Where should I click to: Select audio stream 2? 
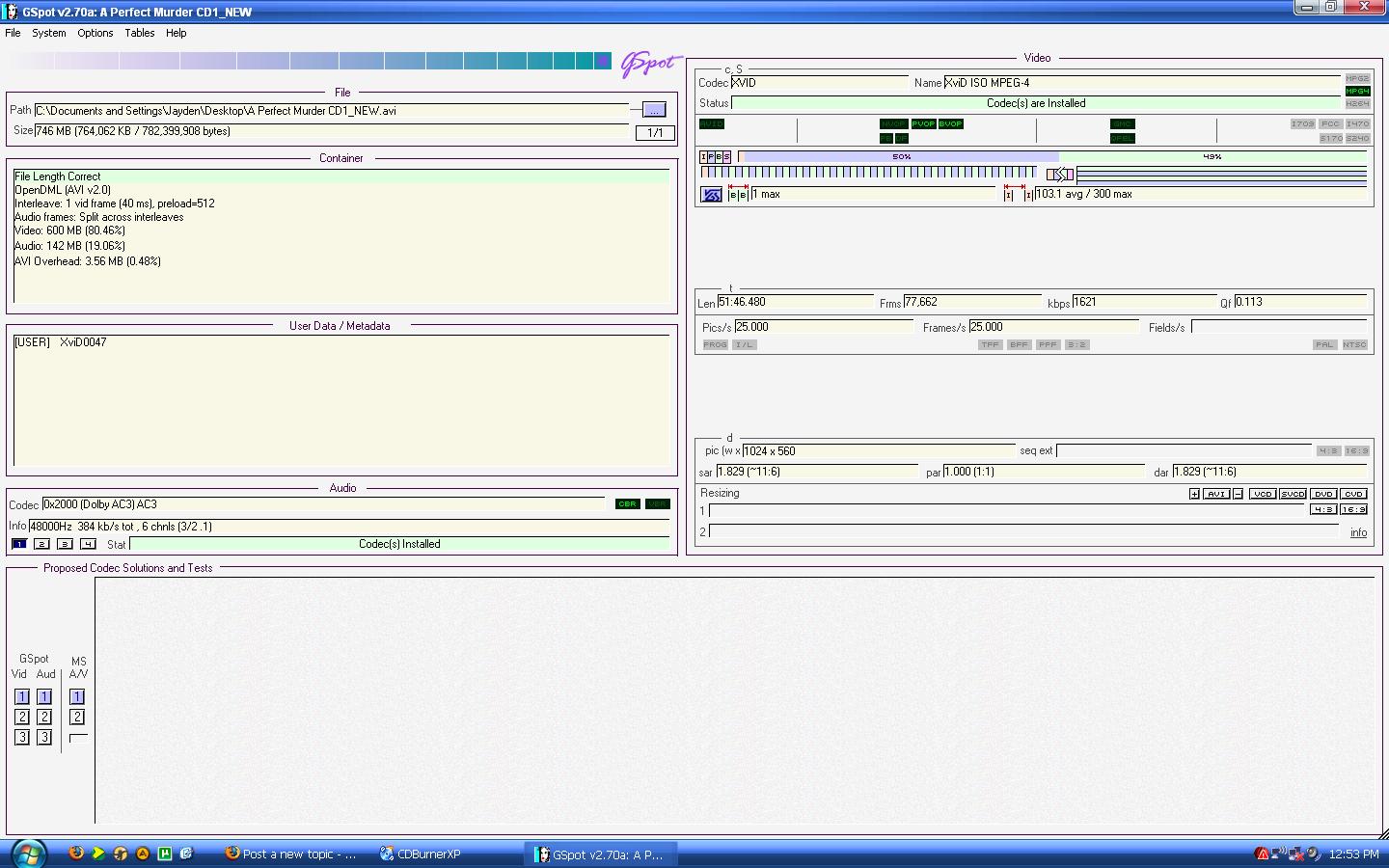41,544
